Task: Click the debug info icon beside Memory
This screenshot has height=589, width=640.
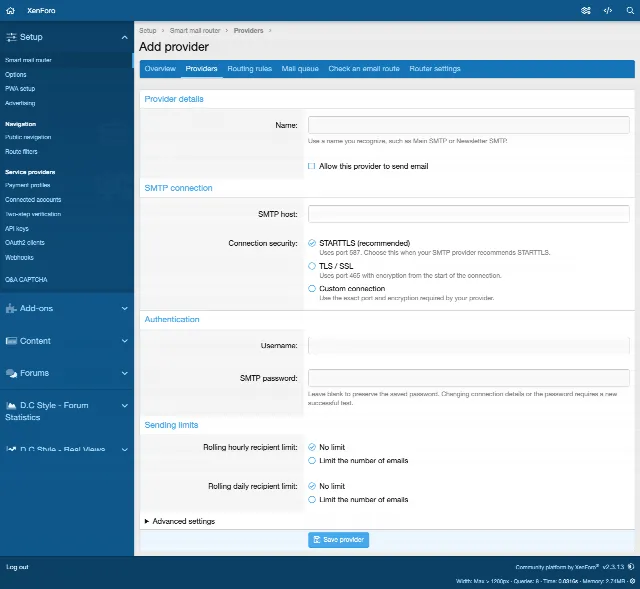Action: pyautogui.click(x=632, y=581)
